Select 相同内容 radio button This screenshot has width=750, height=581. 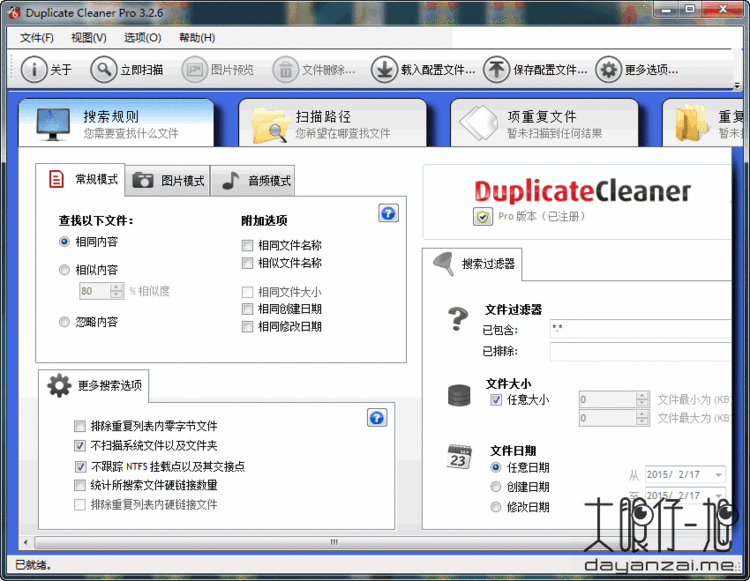[64, 242]
